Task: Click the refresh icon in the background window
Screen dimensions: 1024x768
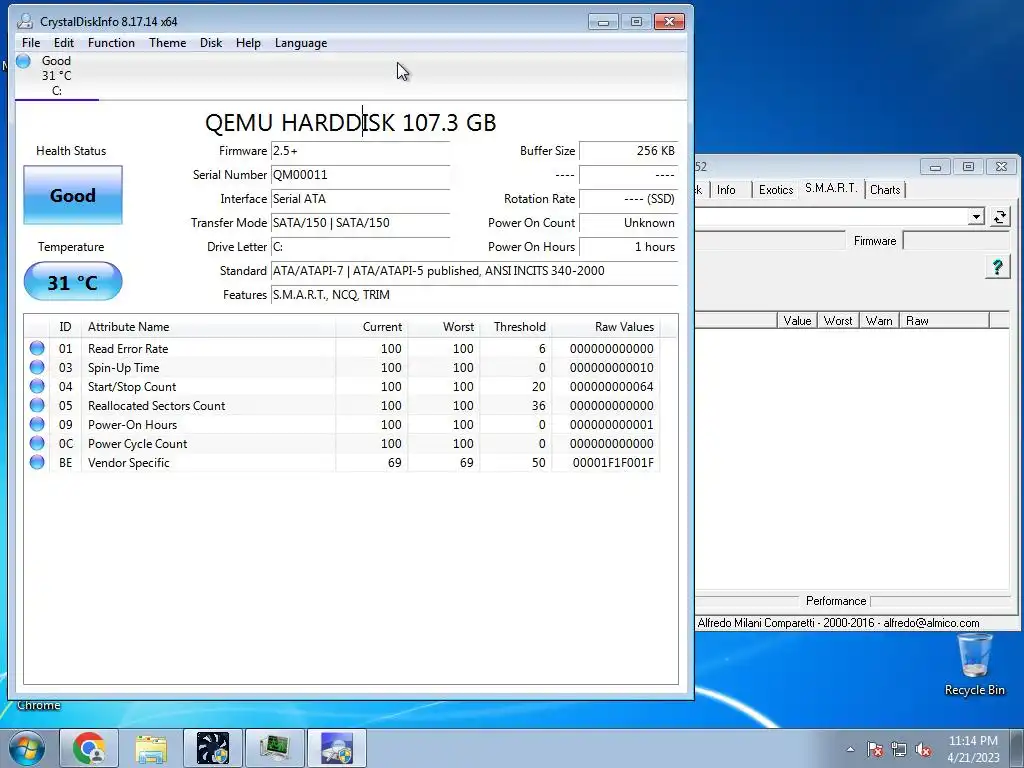Action: pos(999,217)
